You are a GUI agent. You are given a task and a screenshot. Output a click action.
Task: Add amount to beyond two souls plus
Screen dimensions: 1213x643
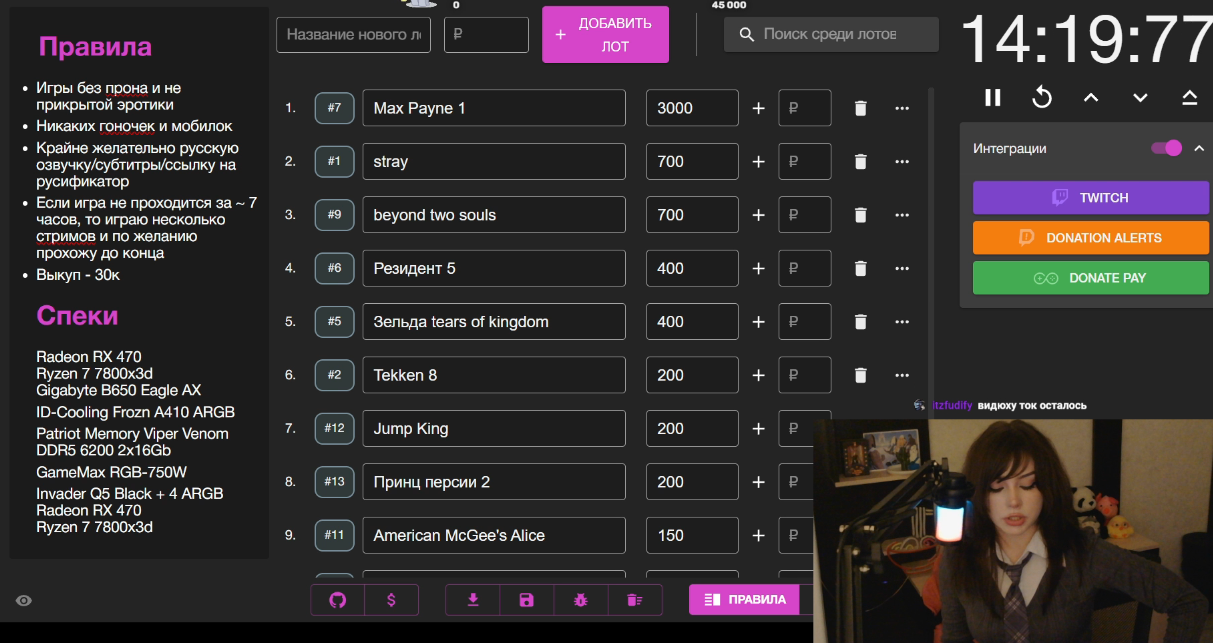758,215
